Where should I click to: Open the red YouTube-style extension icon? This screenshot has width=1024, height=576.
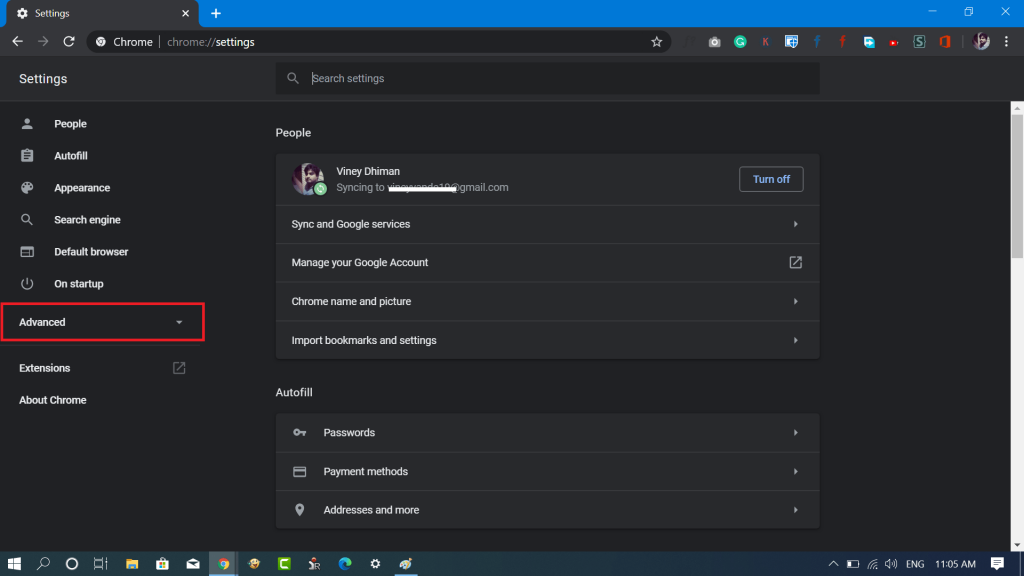click(893, 42)
